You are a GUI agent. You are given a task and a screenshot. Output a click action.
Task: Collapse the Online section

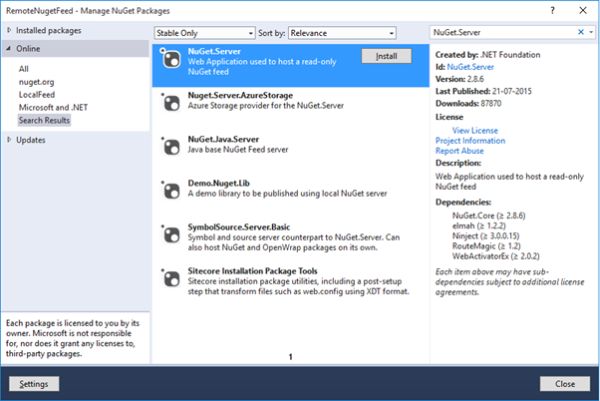point(9,49)
